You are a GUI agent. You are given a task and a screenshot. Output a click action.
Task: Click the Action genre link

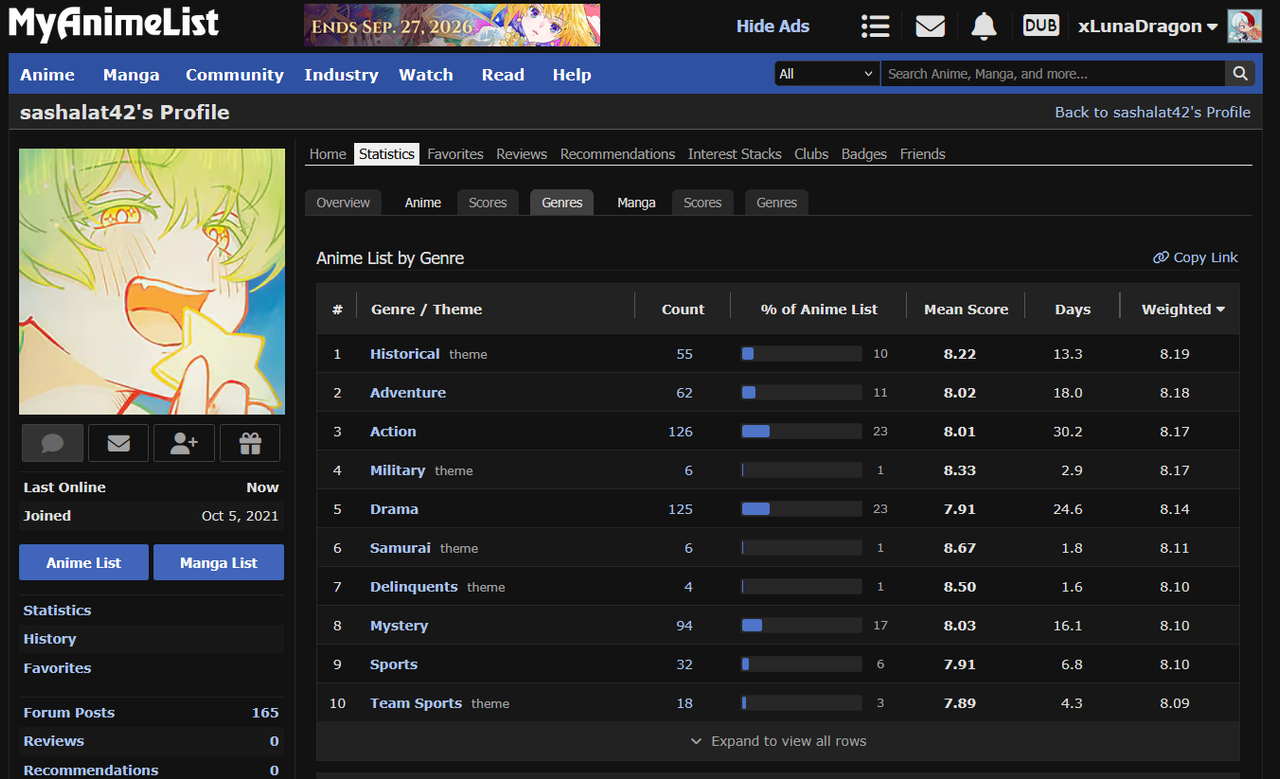(393, 432)
